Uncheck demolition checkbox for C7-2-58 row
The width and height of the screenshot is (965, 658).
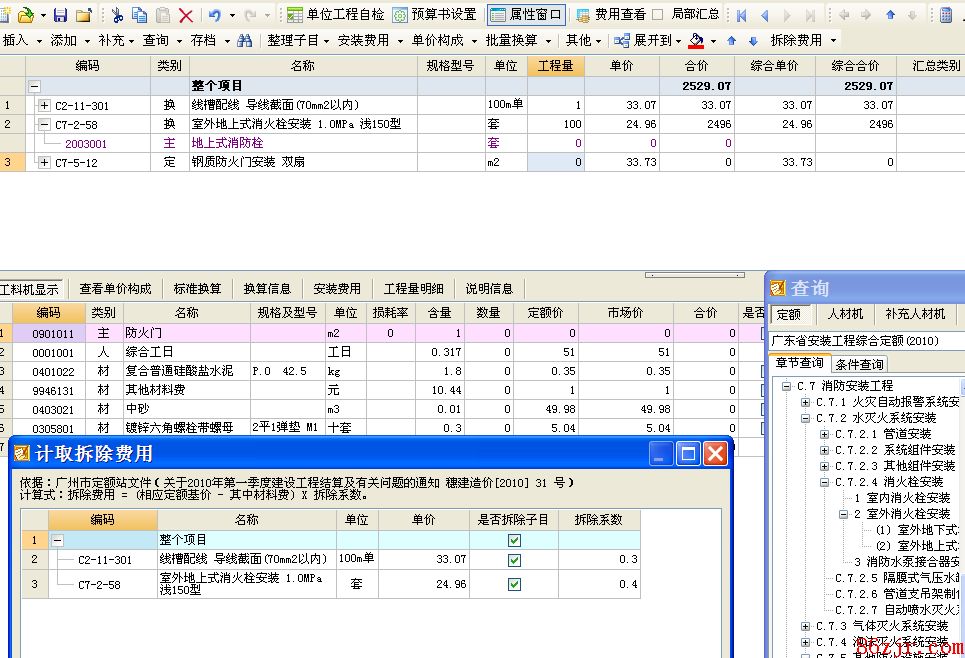(x=514, y=584)
